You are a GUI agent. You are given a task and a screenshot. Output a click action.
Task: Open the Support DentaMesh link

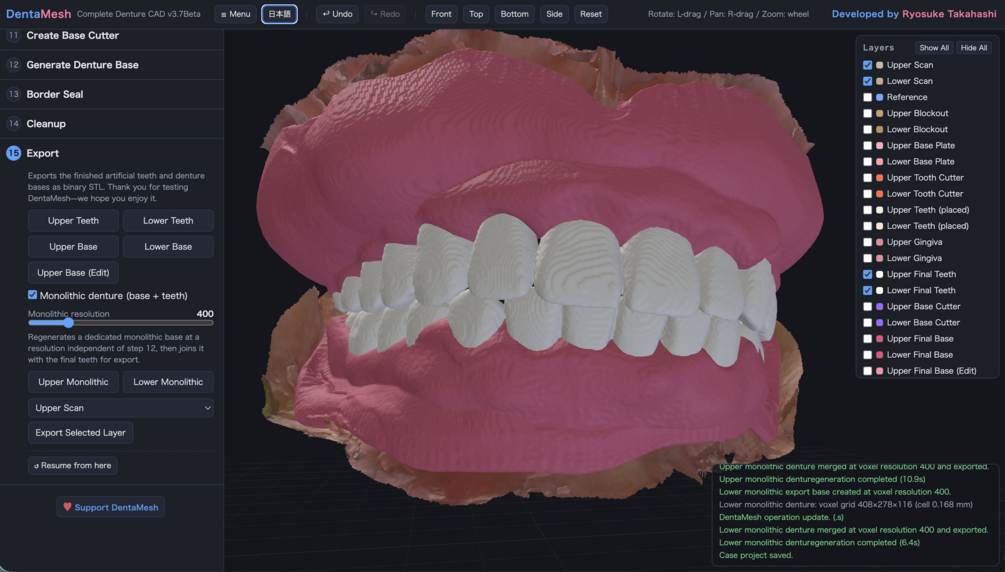[x=110, y=507]
